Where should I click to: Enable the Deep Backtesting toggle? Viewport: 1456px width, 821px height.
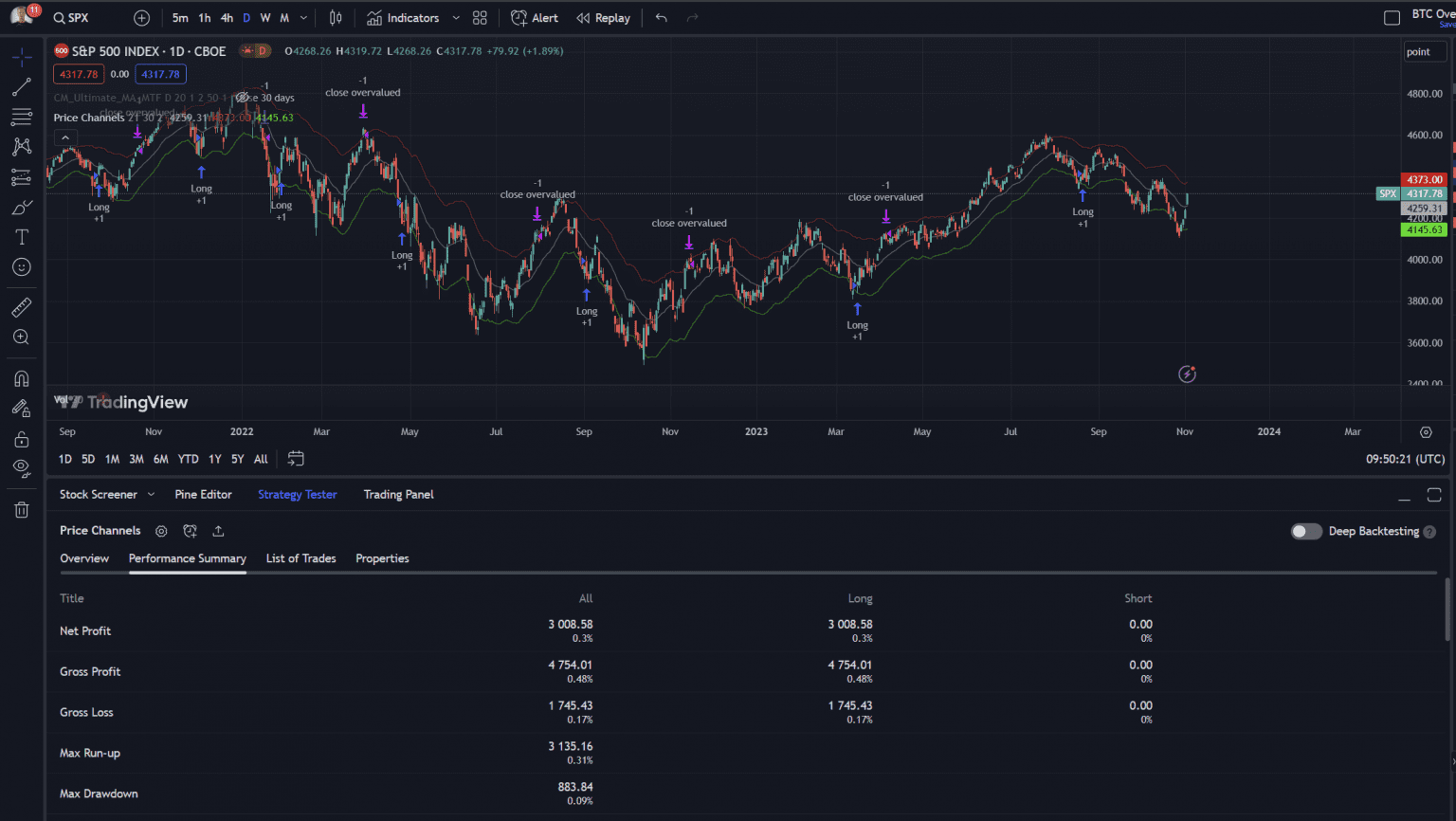pos(1305,531)
